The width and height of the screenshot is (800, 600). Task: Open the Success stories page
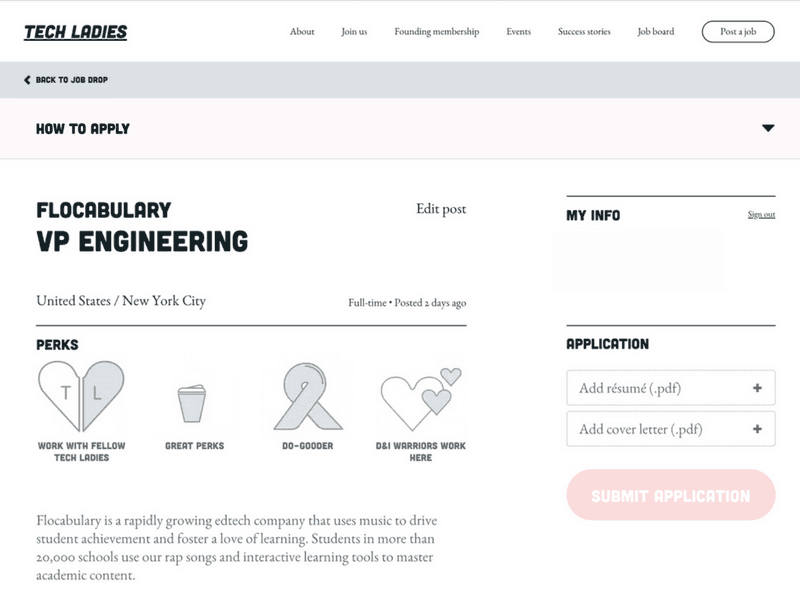(584, 32)
